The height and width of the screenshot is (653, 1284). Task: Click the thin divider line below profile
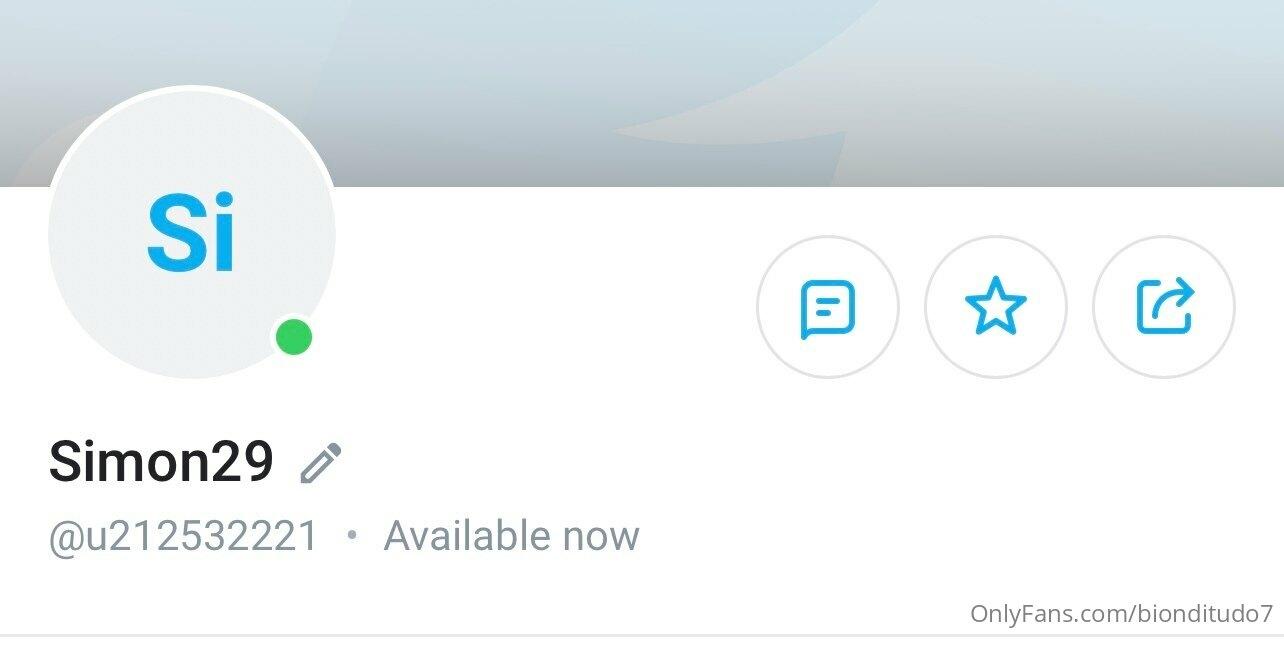click(x=642, y=634)
